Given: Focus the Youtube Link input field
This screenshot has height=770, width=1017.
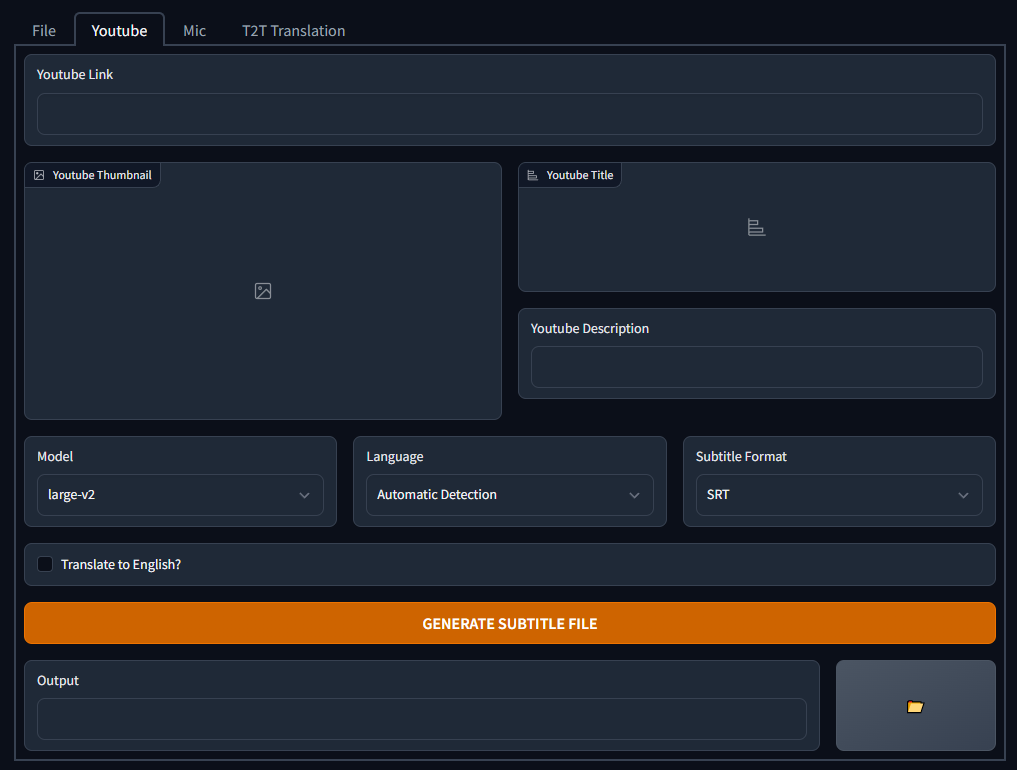Looking at the screenshot, I should (x=510, y=114).
